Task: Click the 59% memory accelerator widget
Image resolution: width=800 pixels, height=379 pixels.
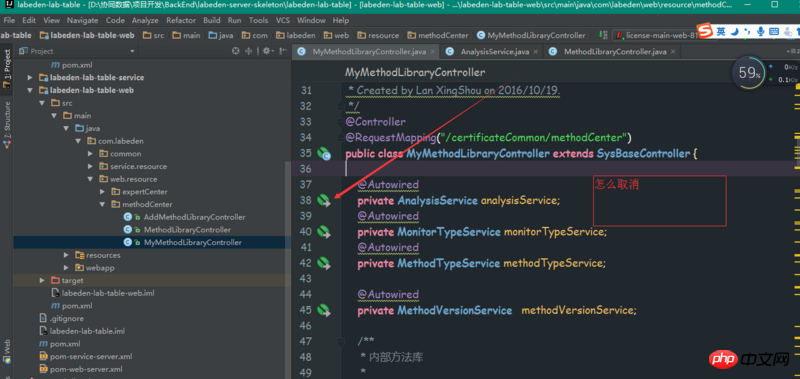Action: (749, 73)
